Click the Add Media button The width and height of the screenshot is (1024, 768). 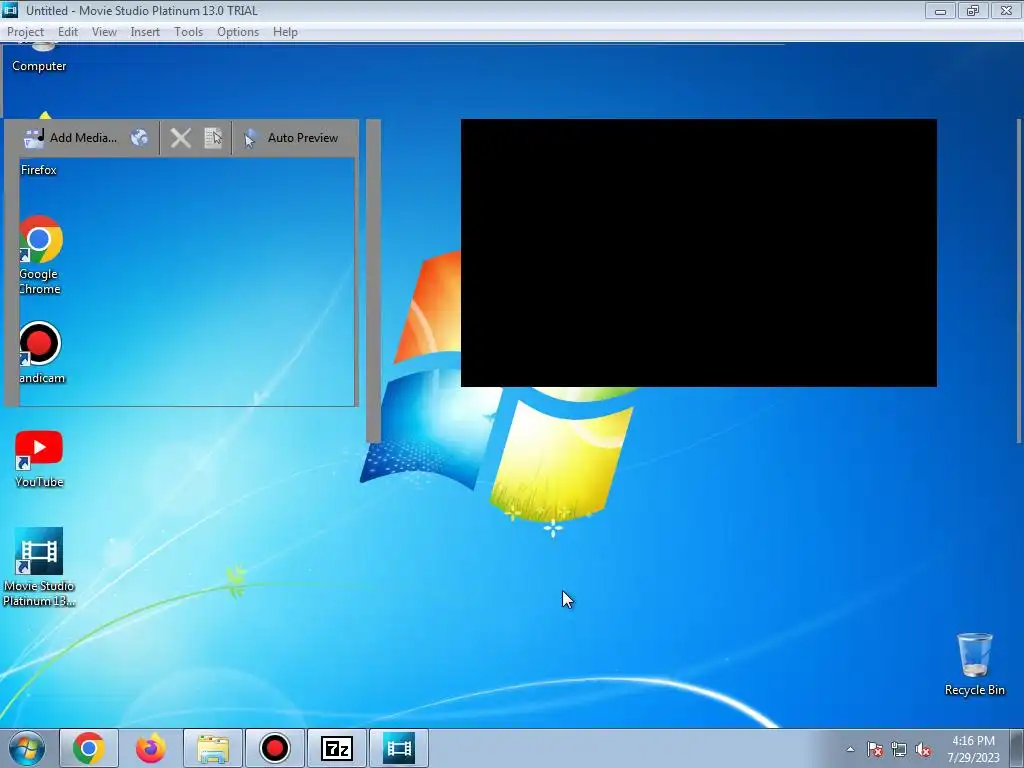(71, 138)
